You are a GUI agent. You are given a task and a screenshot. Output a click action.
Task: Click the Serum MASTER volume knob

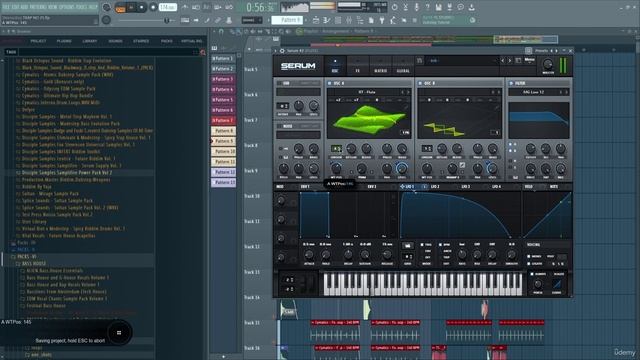548,64
